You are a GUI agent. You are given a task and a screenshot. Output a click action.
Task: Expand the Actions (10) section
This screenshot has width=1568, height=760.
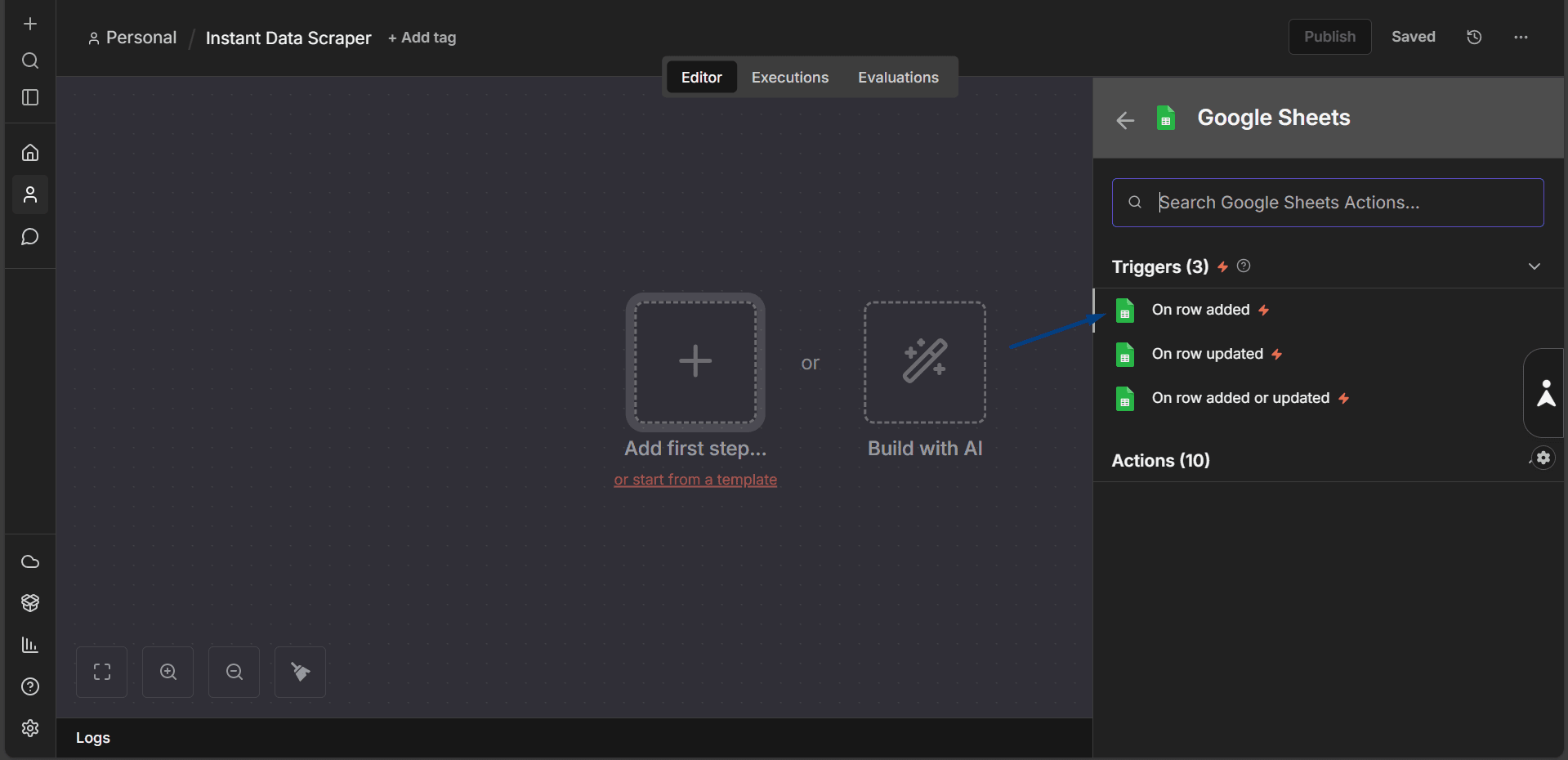click(1328, 460)
